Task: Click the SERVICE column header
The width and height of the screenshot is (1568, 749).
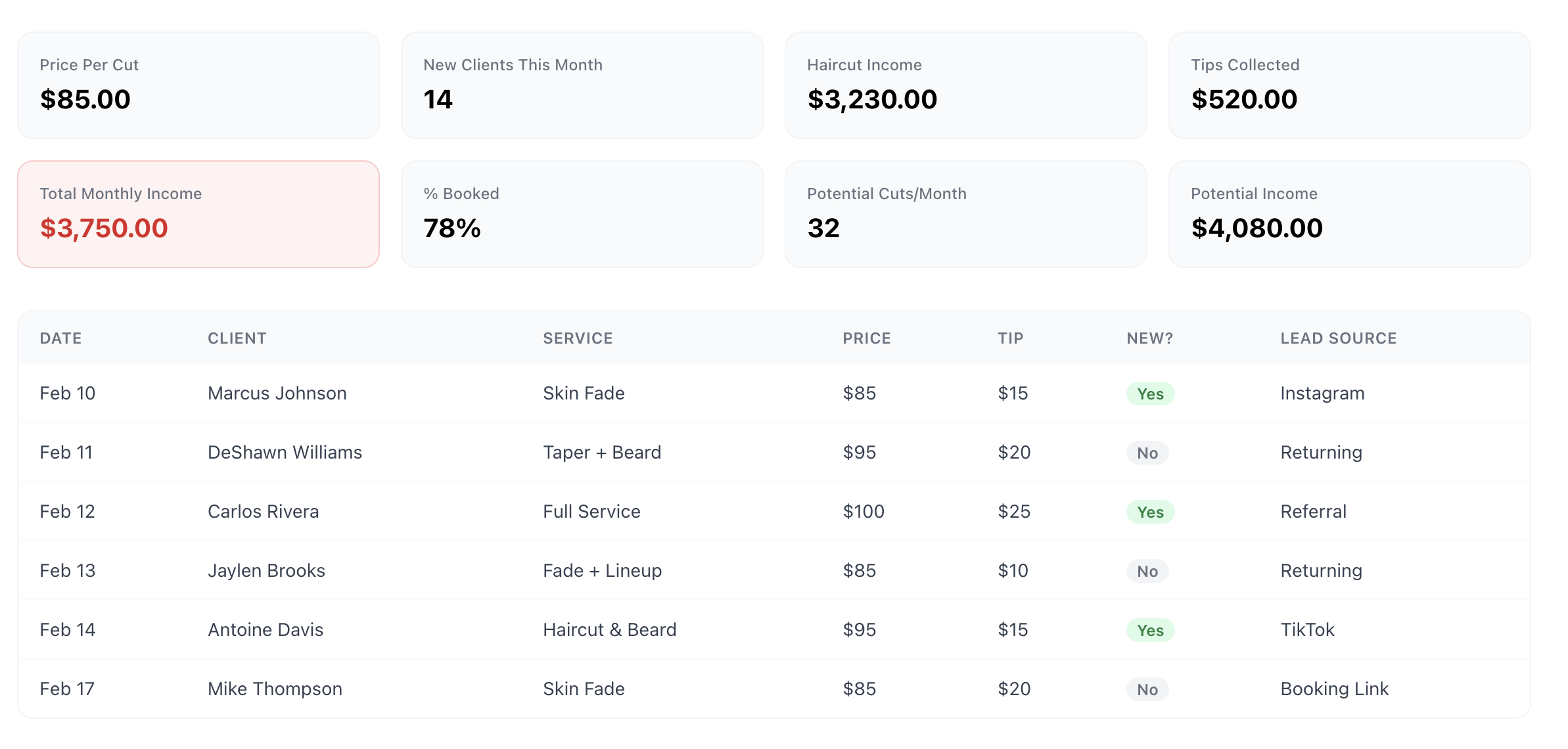Action: click(577, 338)
